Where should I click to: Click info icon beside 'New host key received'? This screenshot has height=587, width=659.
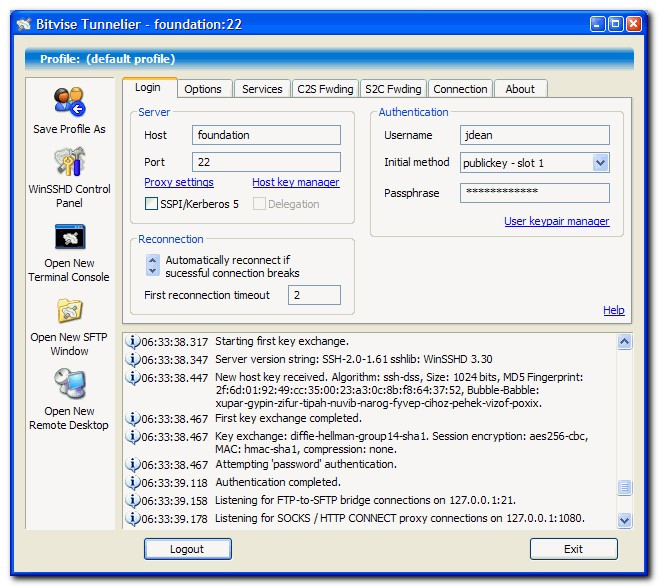pyautogui.click(x=133, y=378)
